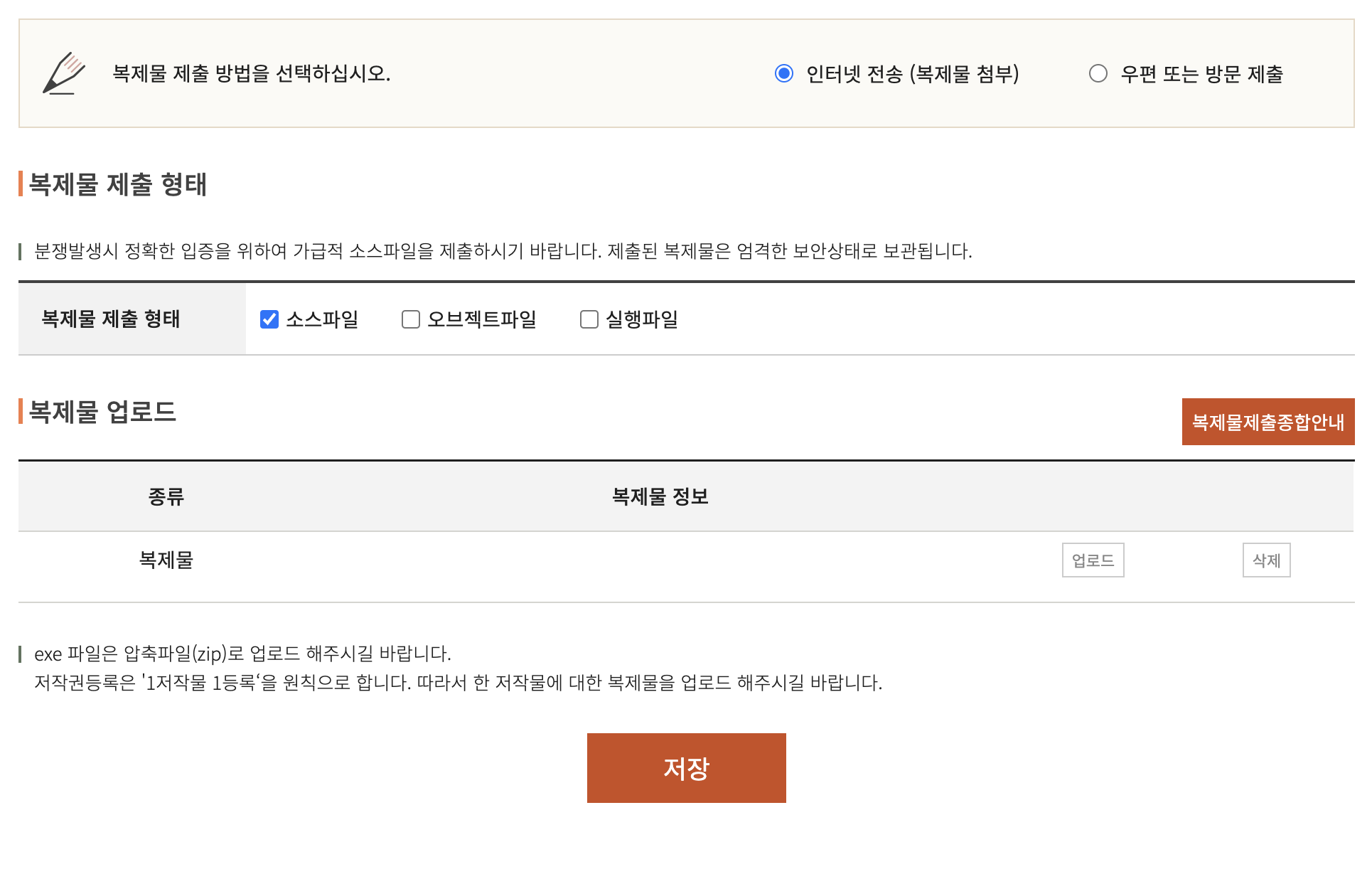Click the 복제물 정보 column header
This screenshot has width=1372, height=879.
[660, 496]
